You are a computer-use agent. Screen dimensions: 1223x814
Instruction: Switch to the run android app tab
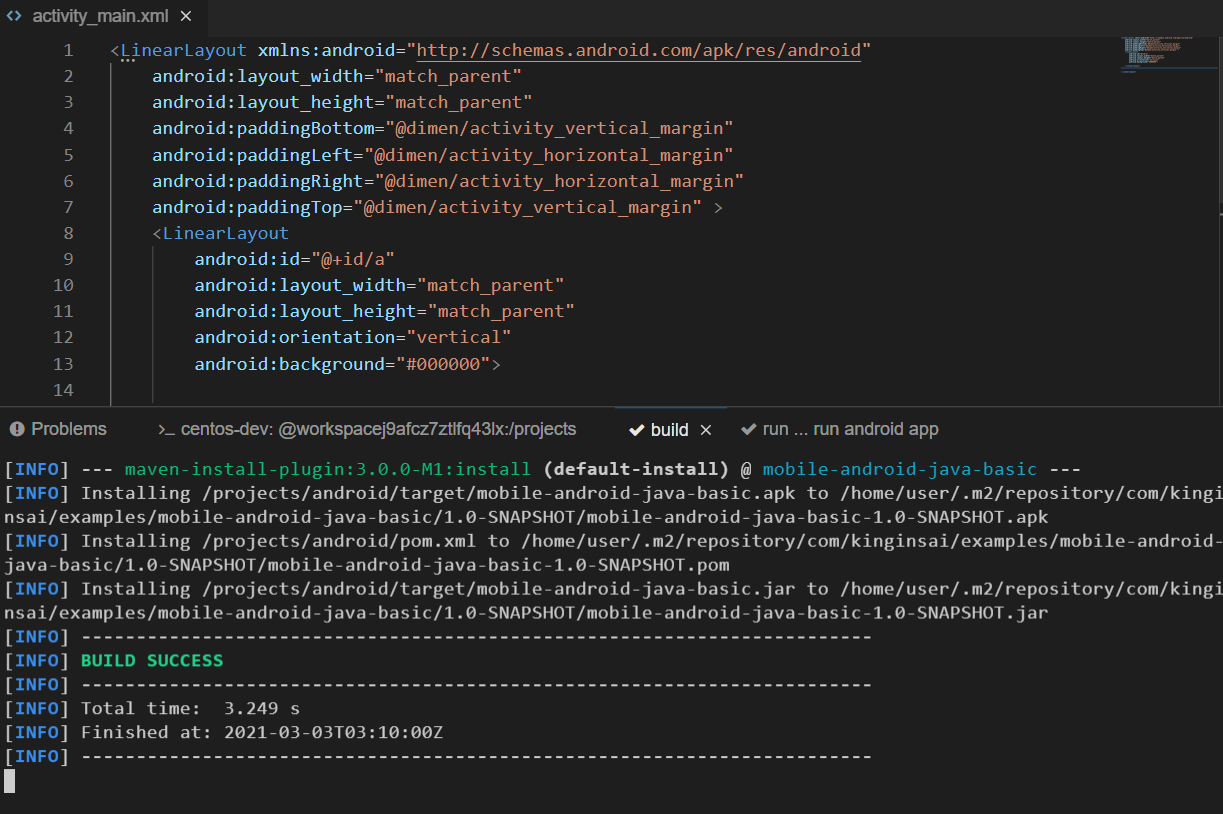point(840,429)
